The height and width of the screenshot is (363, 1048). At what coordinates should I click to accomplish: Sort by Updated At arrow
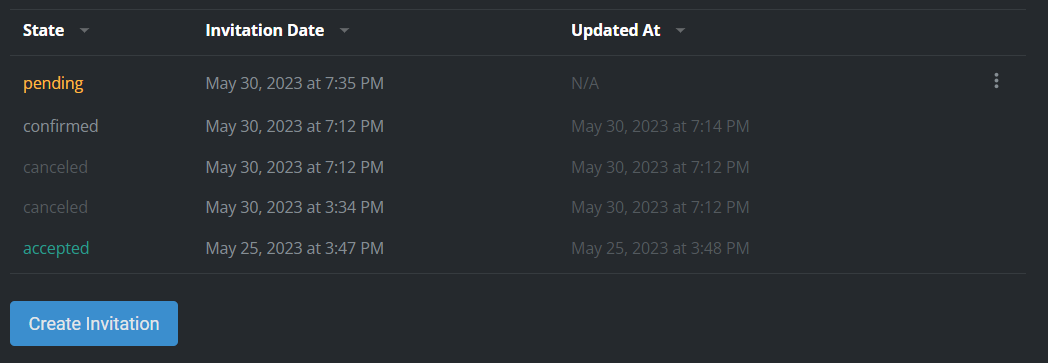point(680,31)
